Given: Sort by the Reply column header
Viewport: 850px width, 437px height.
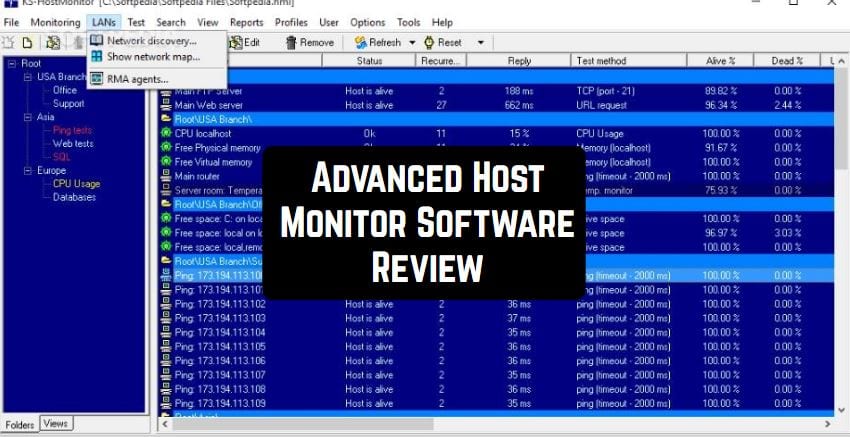Looking at the screenshot, I should [x=519, y=61].
